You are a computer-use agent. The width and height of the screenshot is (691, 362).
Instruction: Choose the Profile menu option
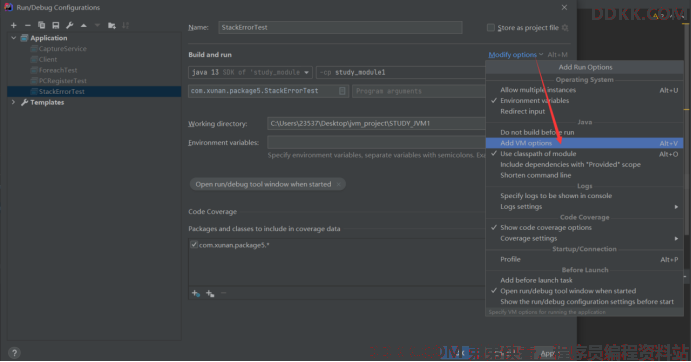(x=584, y=259)
